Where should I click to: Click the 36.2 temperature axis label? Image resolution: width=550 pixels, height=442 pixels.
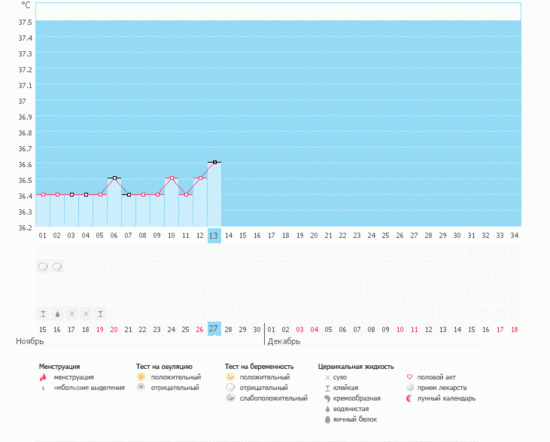pos(25,228)
